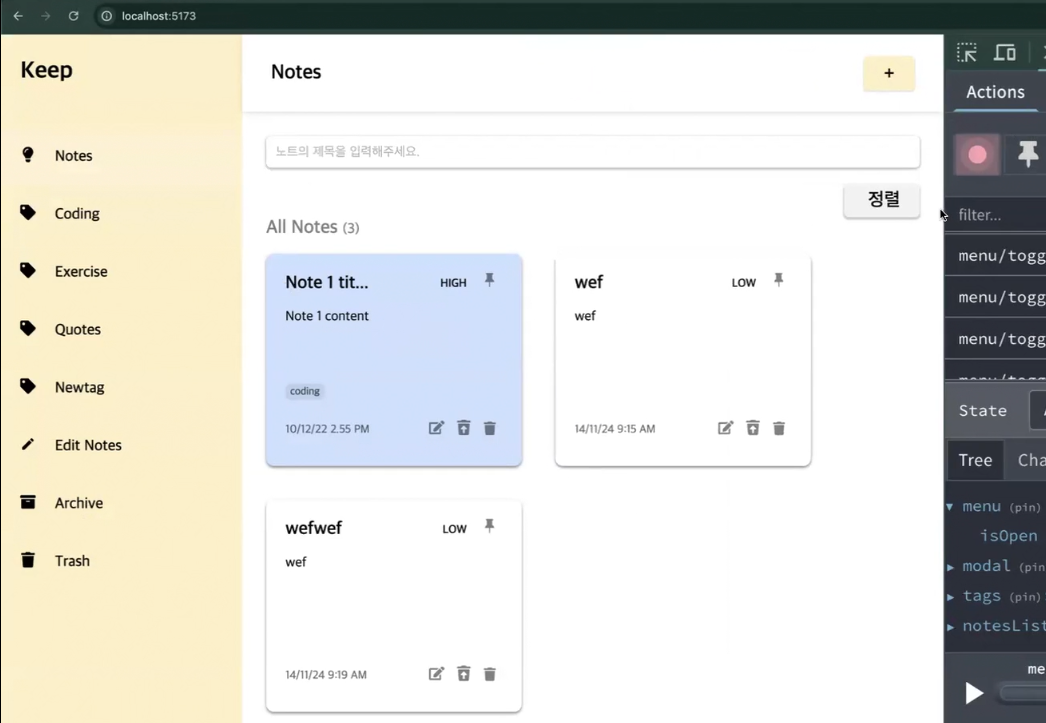Image resolution: width=1046 pixels, height=723 pixels.
Task: Click the coding tag on Note 1
Action: 305,391
